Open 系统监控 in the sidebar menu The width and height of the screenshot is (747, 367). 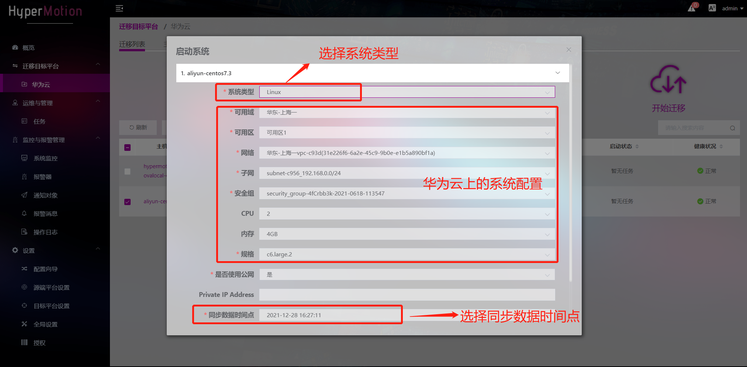pyautogui.click(x=46, y=158)
